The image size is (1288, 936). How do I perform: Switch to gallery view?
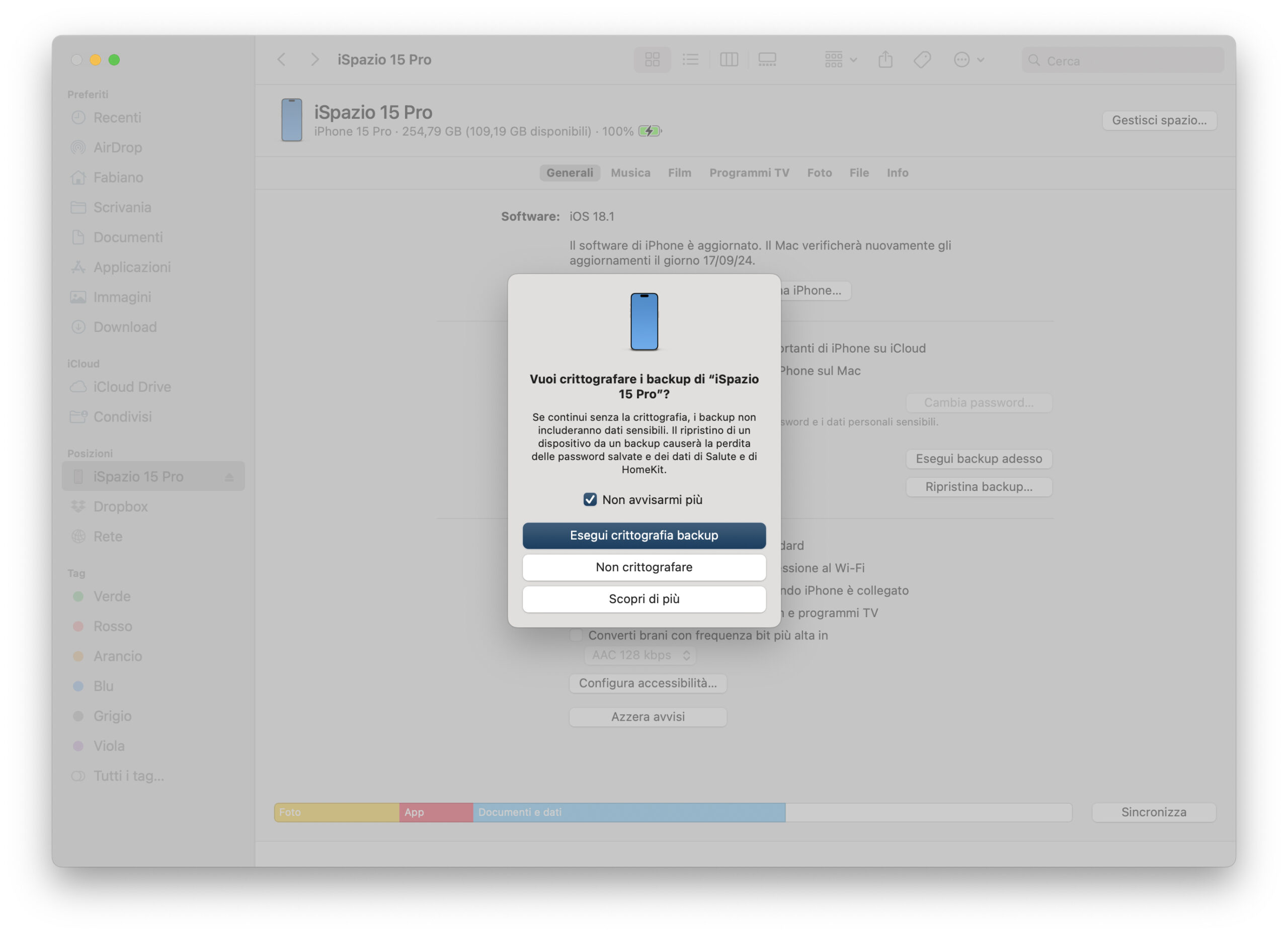767,59
